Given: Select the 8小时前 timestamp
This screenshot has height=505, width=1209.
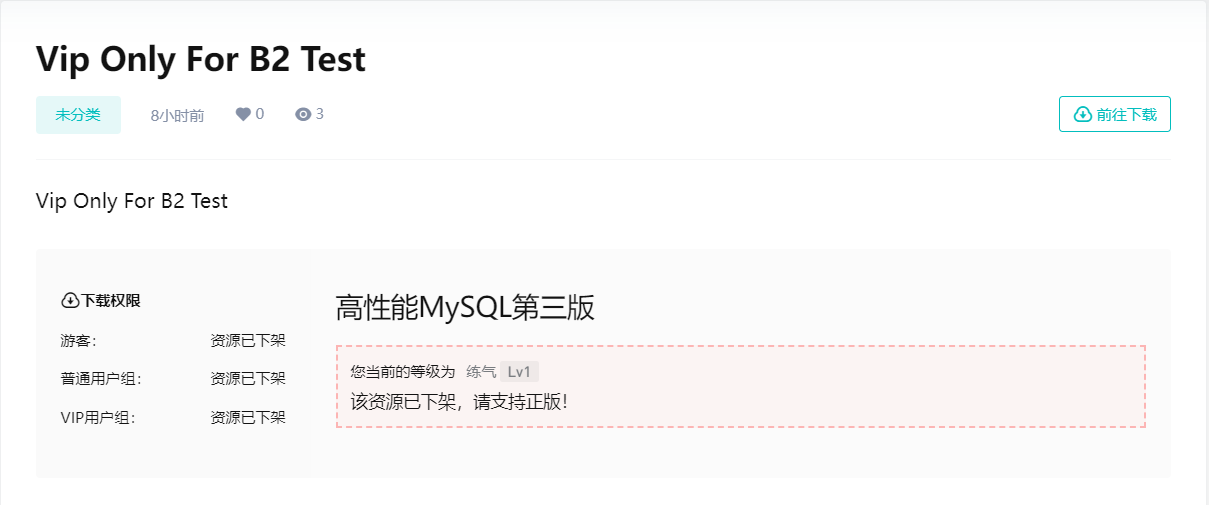Looking at the screenshot, I should [177, 116].
